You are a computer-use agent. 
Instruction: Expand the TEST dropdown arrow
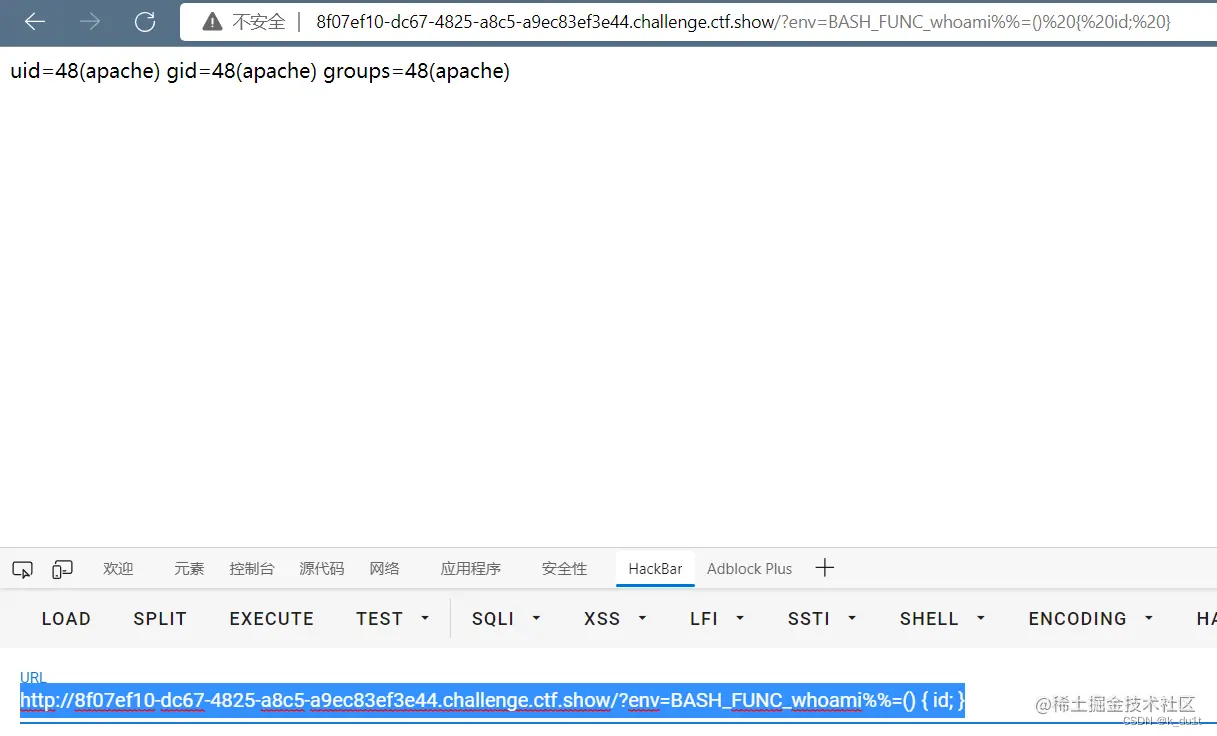click(x=425, y=619)
